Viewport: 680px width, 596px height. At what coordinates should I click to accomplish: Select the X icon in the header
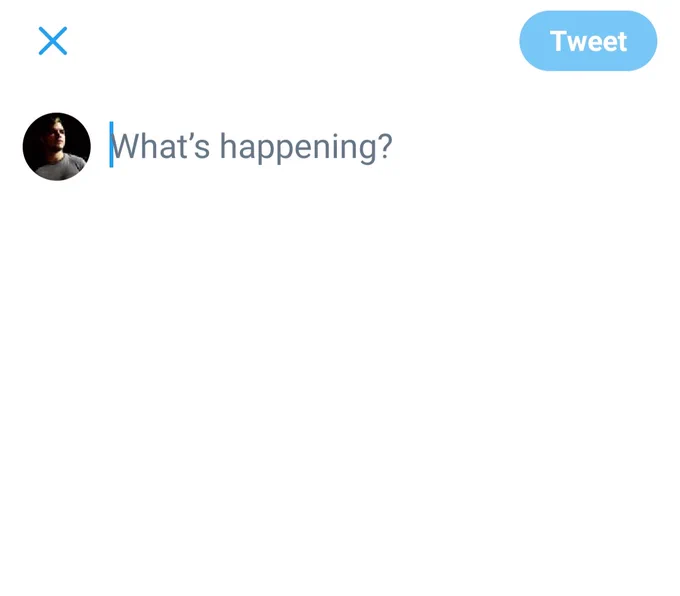(x=52, y=41)
